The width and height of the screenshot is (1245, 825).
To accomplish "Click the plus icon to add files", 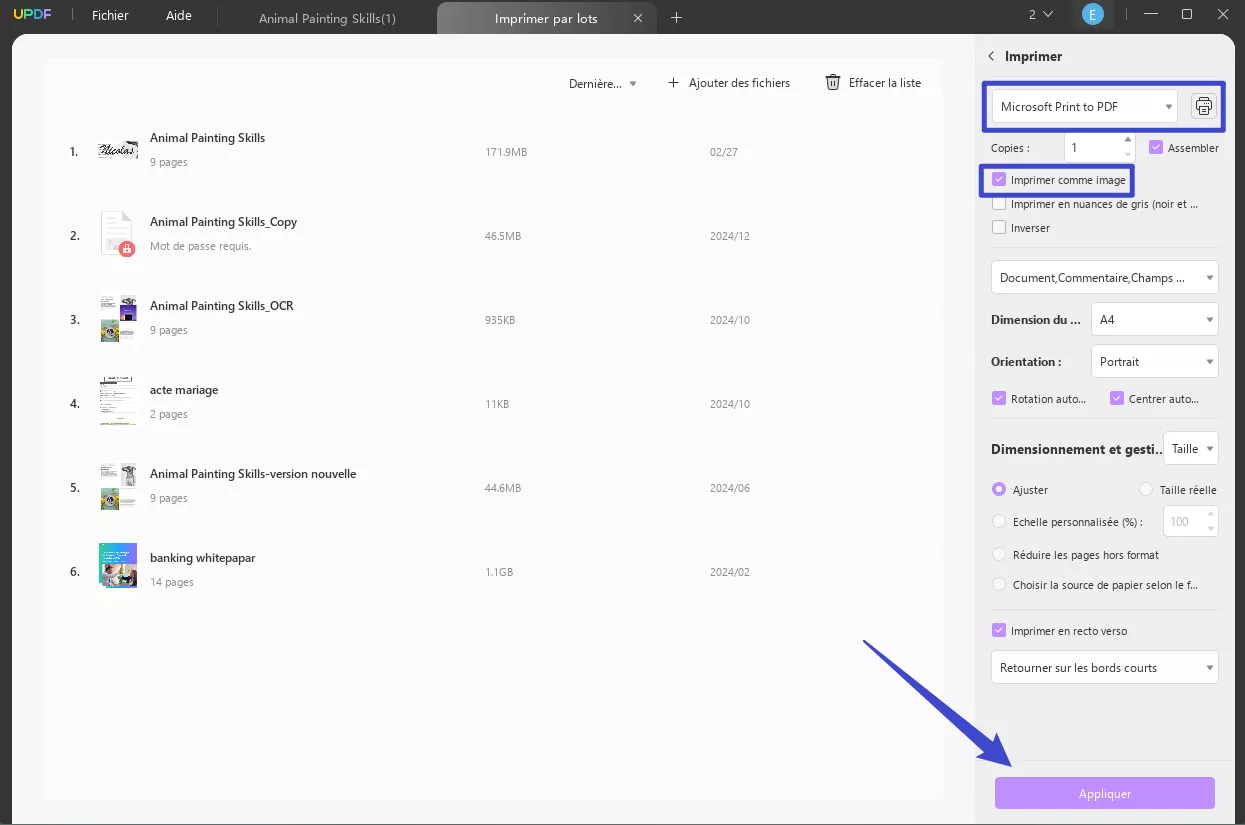I will pos(673,83).
